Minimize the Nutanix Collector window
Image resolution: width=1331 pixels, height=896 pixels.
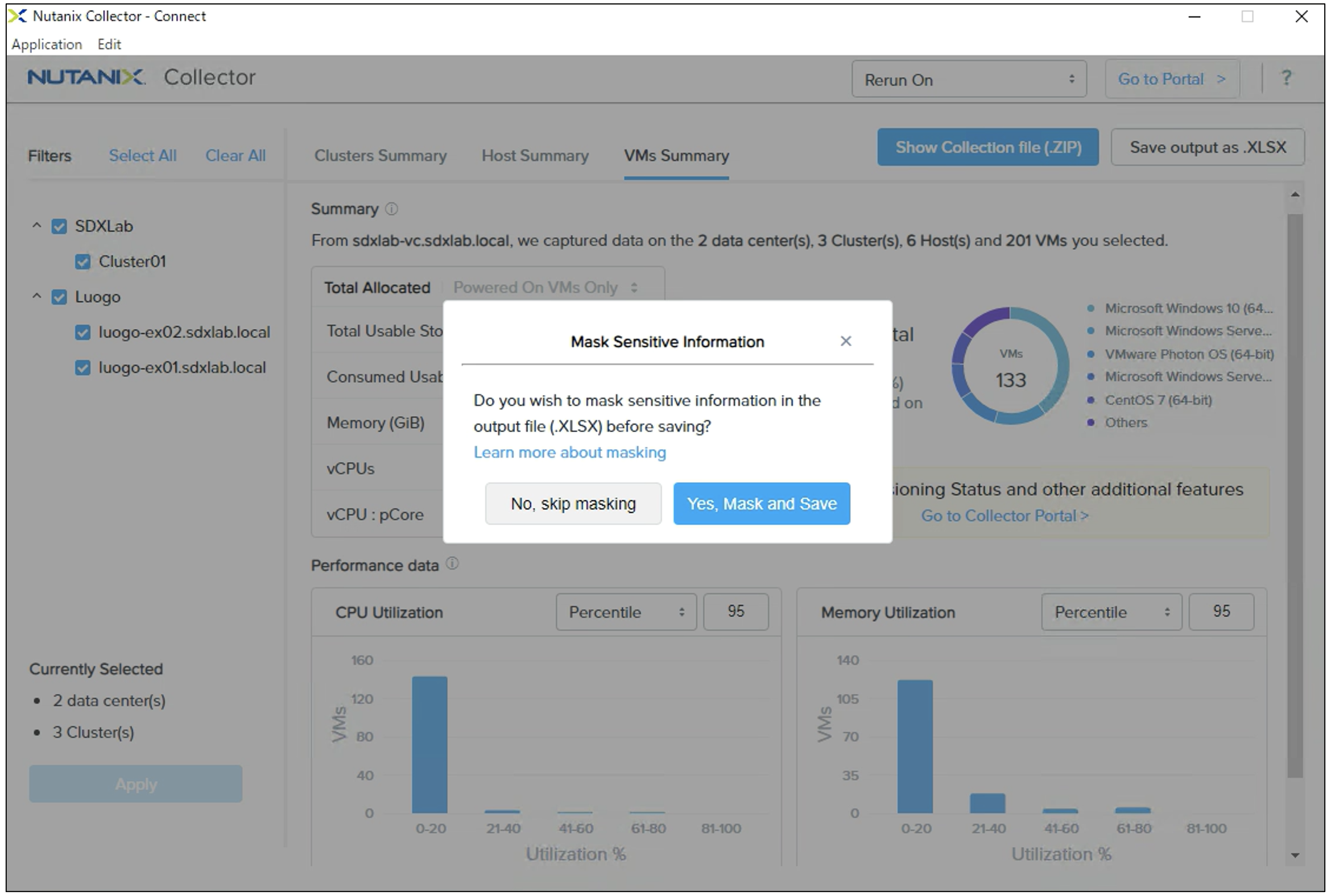[x=1194, y=16]
